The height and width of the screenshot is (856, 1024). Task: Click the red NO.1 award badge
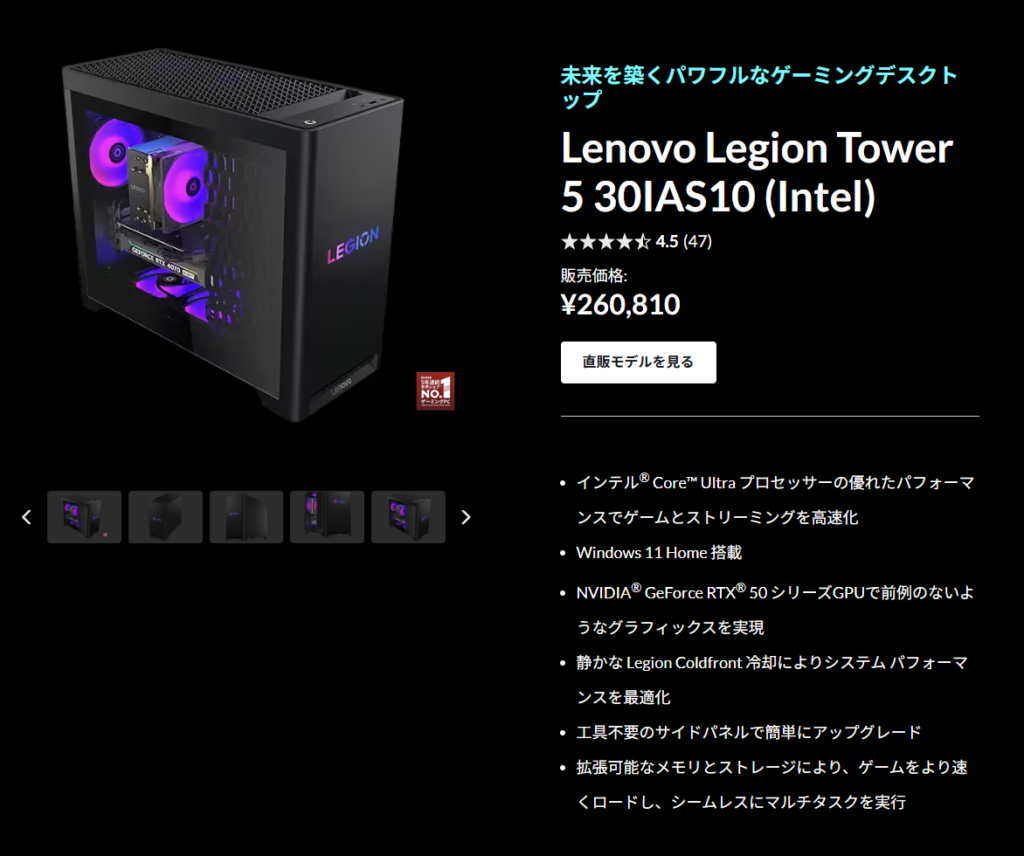pyautogui.click(x=436, y=391)
